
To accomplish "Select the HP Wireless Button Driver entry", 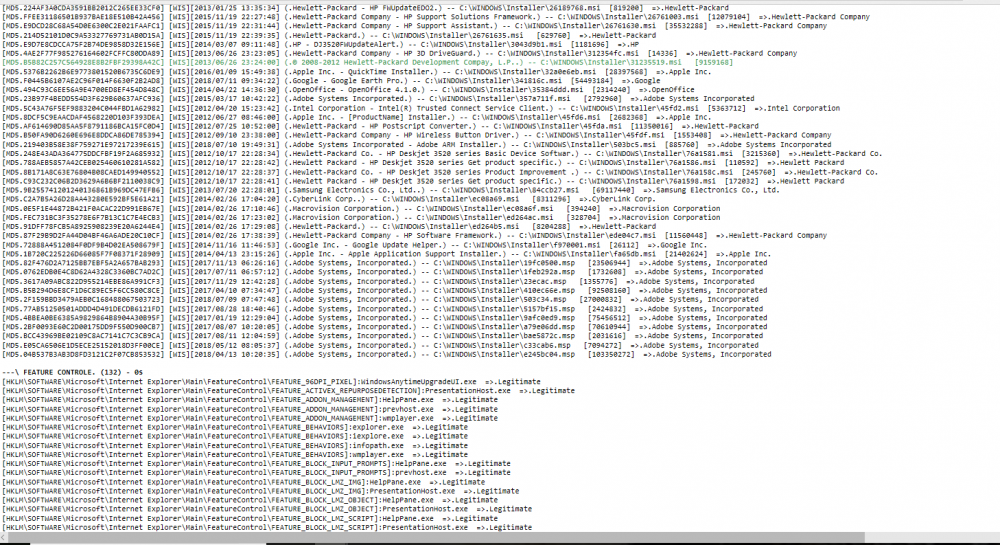I will pos(416,135).
